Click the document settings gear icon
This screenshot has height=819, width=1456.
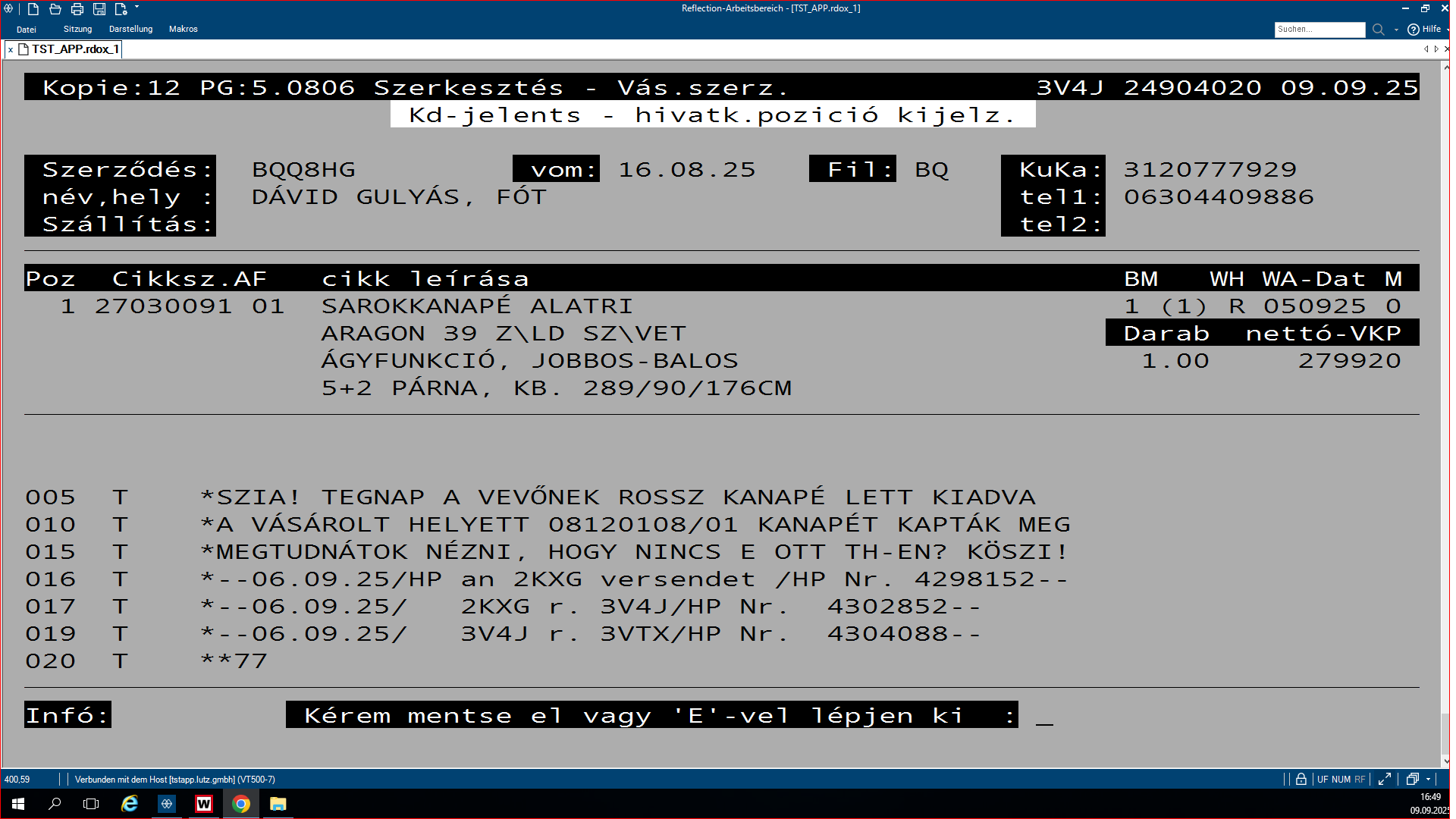pos(121,9)
